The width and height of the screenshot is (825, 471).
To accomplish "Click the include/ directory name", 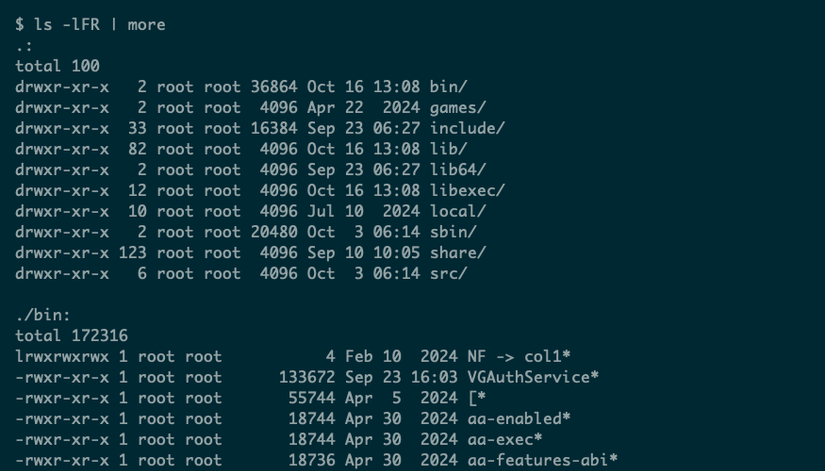I will tap(467, 128).
